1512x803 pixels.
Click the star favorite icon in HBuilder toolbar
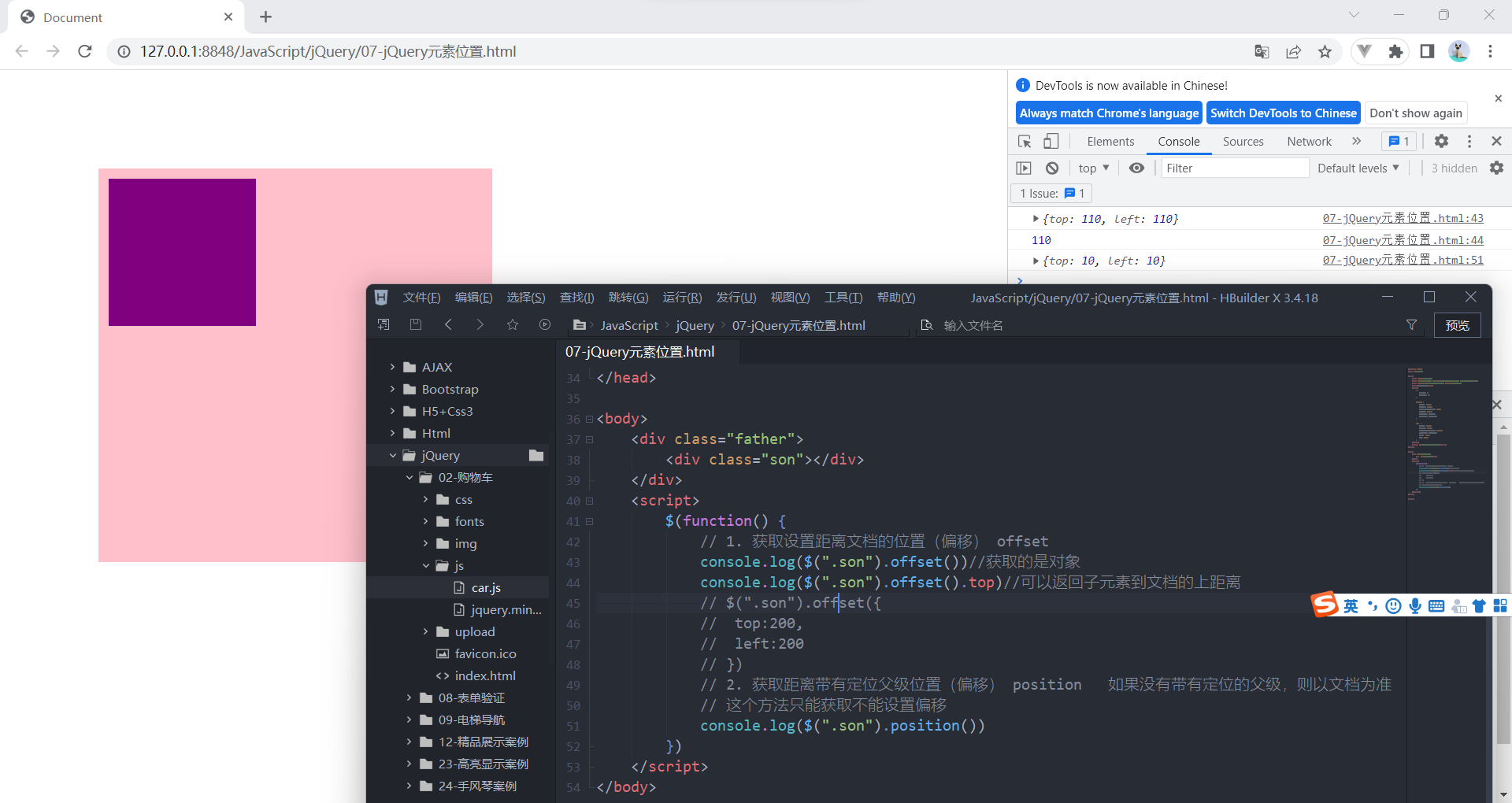(513, 324)
